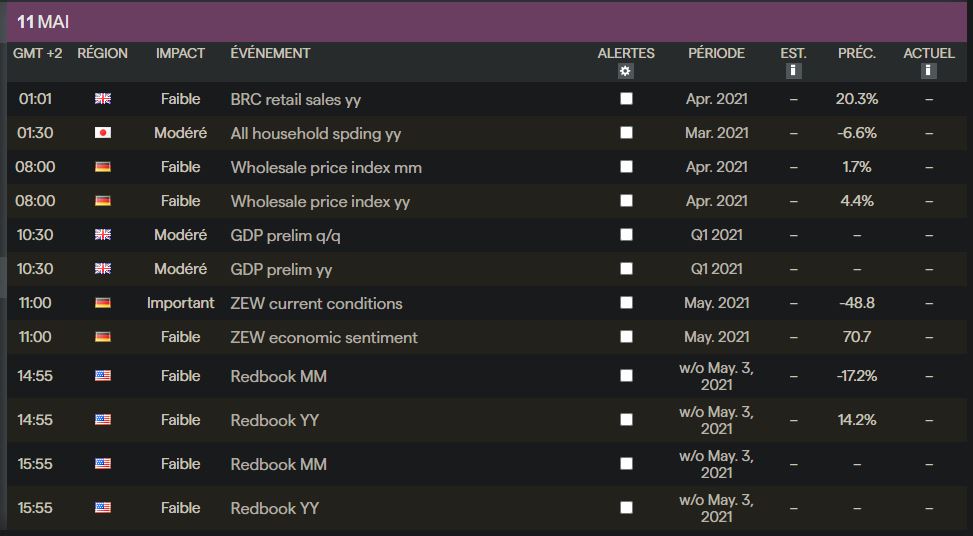Image resolution: width=973 pixels, height=536 pixels.
Task: Open the ZEW current conditions event
Action: click(x=316, y=303)
